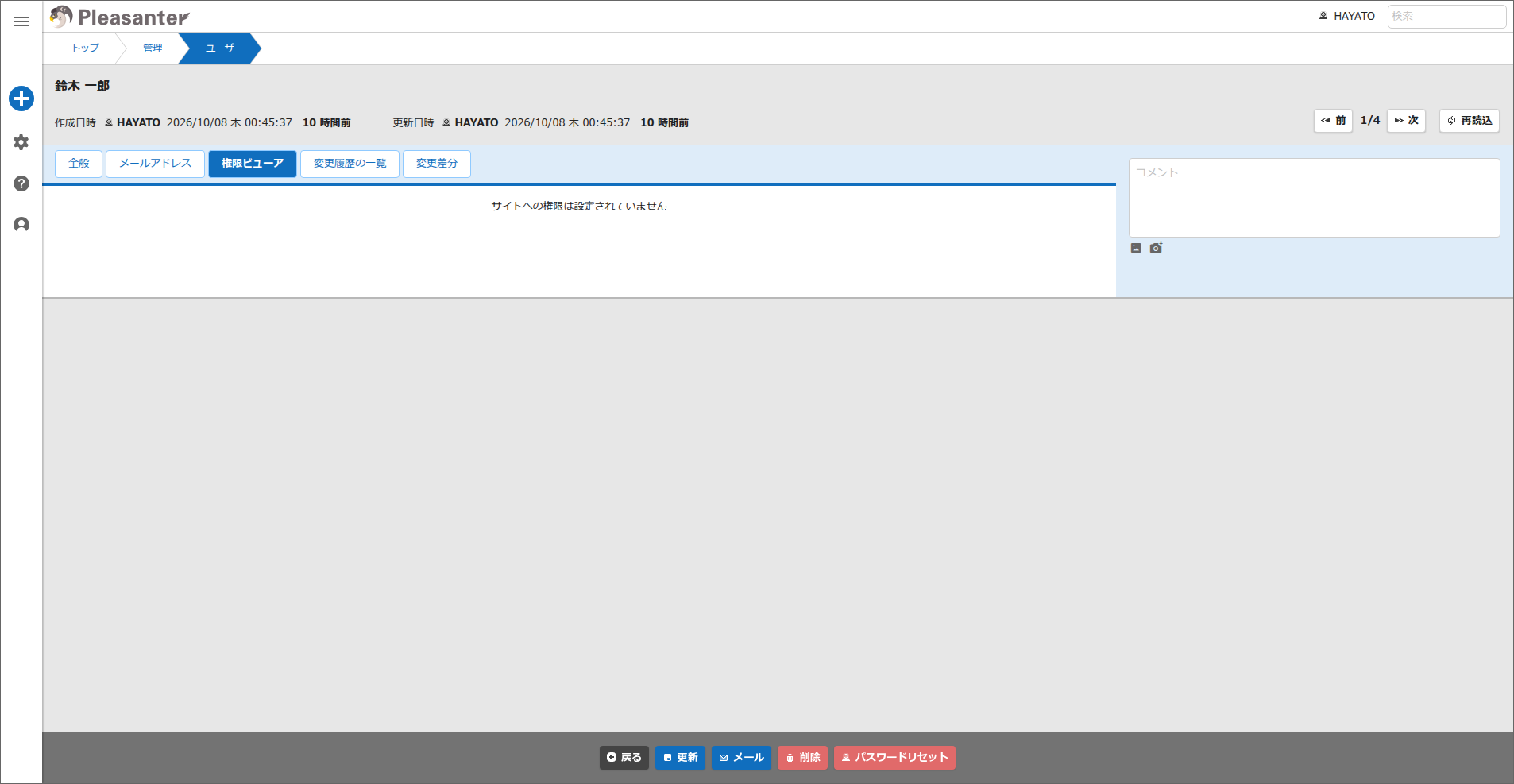Open the HAYATO user menu at top
The width and height of the screenshot is (1514, 784).
[1347, 16]
